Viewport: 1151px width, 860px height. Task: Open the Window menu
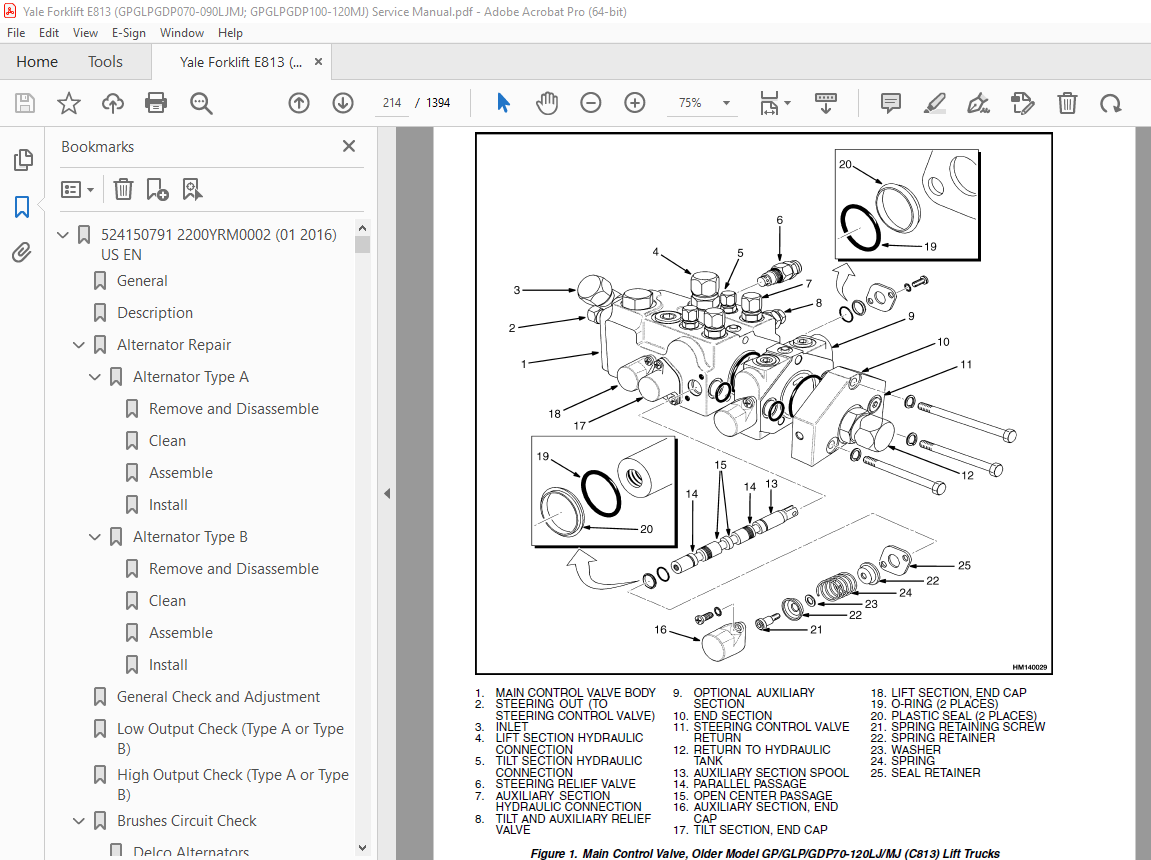click(182, 33)
